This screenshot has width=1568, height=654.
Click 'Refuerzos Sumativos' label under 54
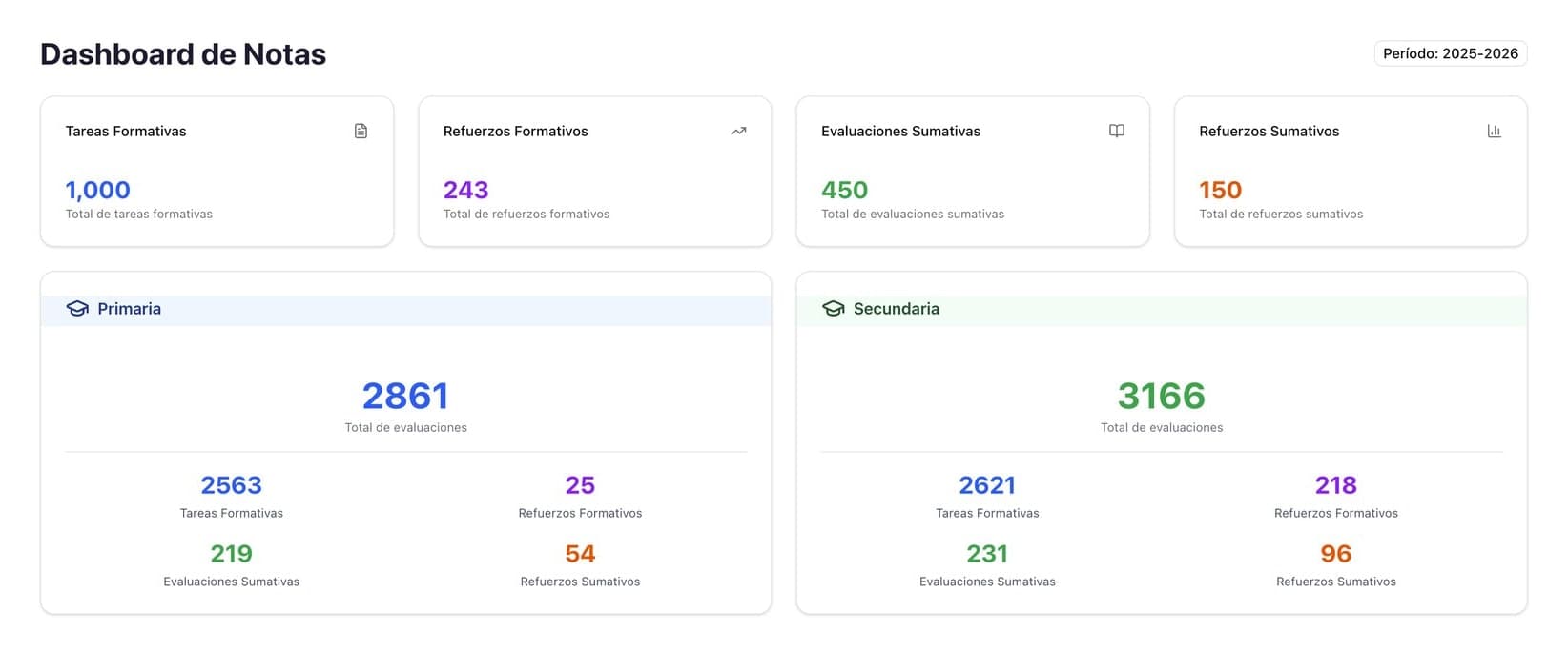(x=580, y=582)
